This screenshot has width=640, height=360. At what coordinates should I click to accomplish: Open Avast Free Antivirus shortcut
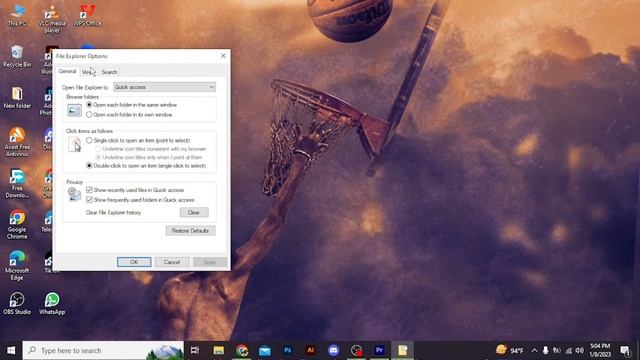(17, 142)
